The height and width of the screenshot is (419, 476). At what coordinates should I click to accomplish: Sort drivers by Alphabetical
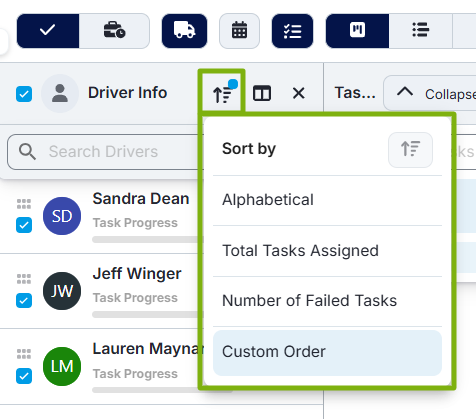327,200
